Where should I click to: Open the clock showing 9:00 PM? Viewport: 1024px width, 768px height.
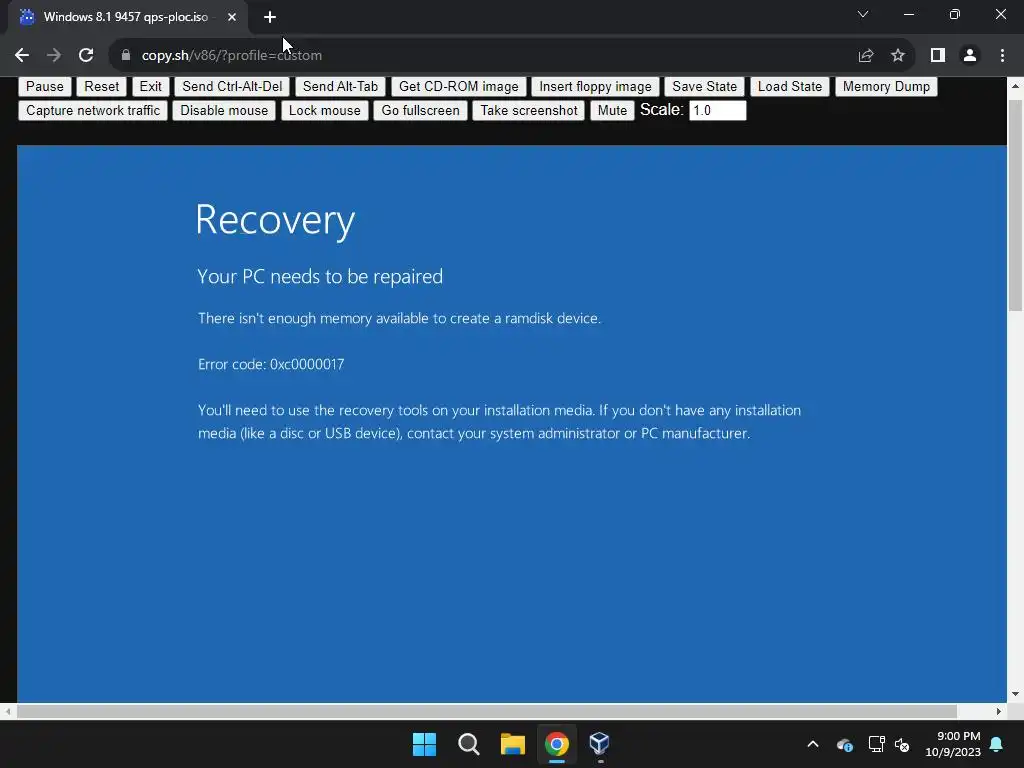[953, 744]
